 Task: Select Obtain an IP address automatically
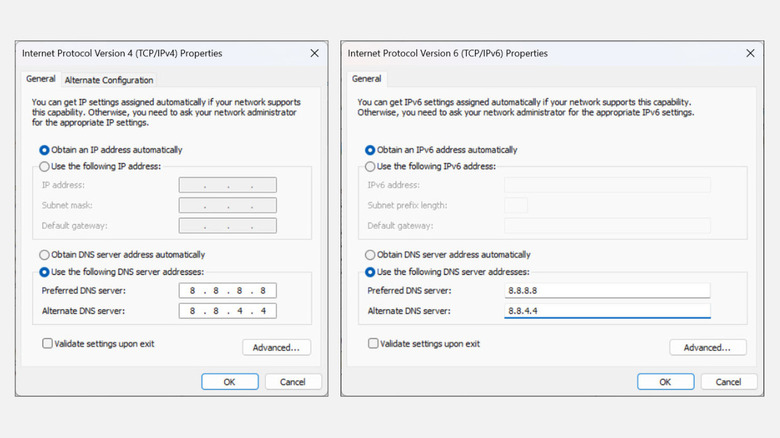coord(45,150)
